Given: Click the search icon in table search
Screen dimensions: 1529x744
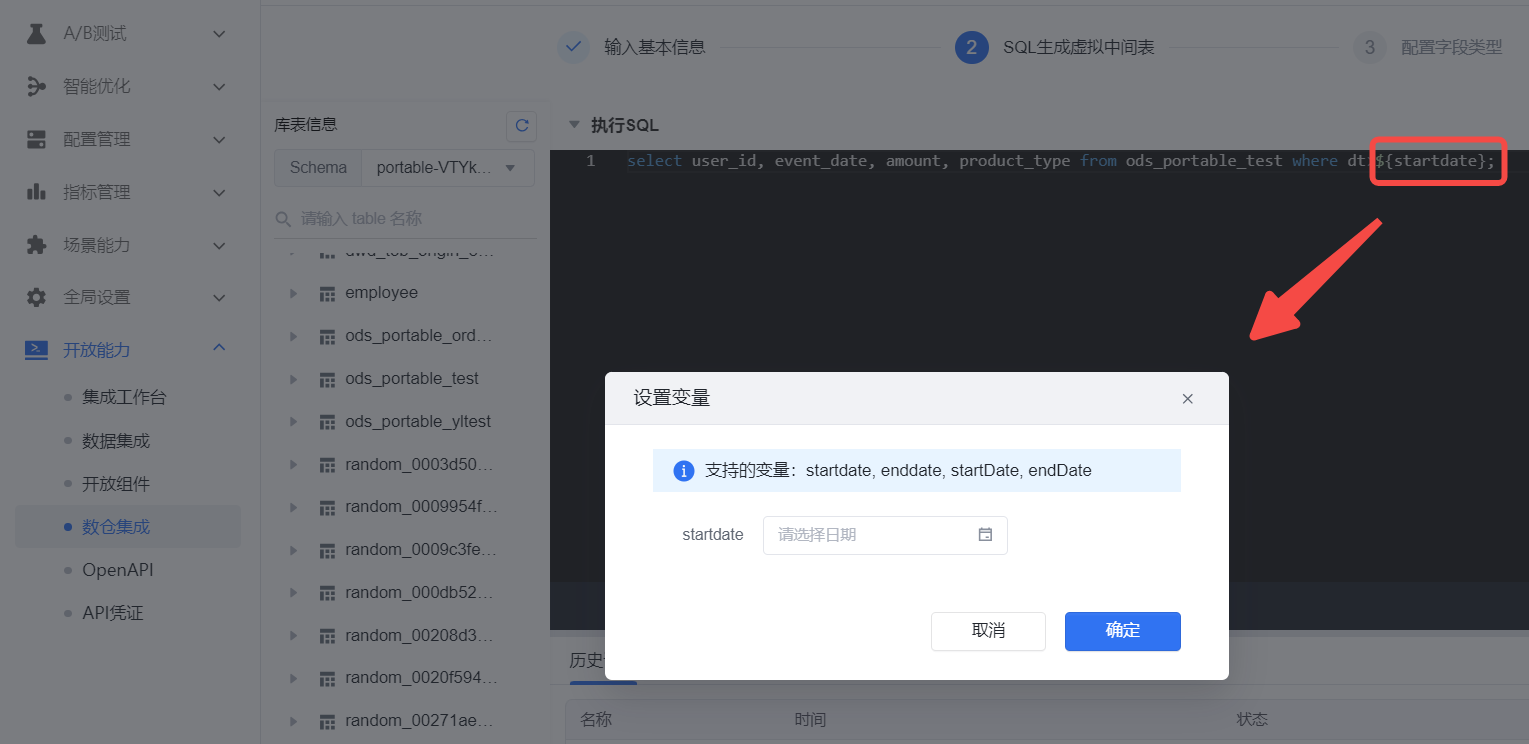Looking at the screenshot, I should (284, 218).
